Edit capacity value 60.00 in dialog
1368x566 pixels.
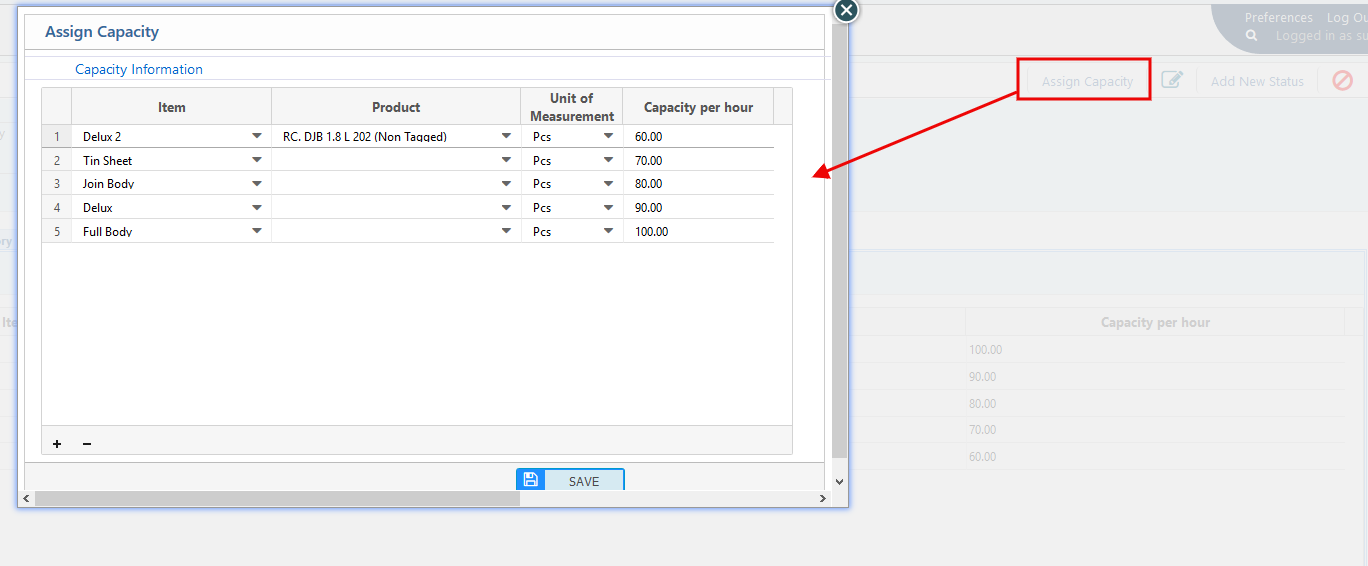(698, 136)
